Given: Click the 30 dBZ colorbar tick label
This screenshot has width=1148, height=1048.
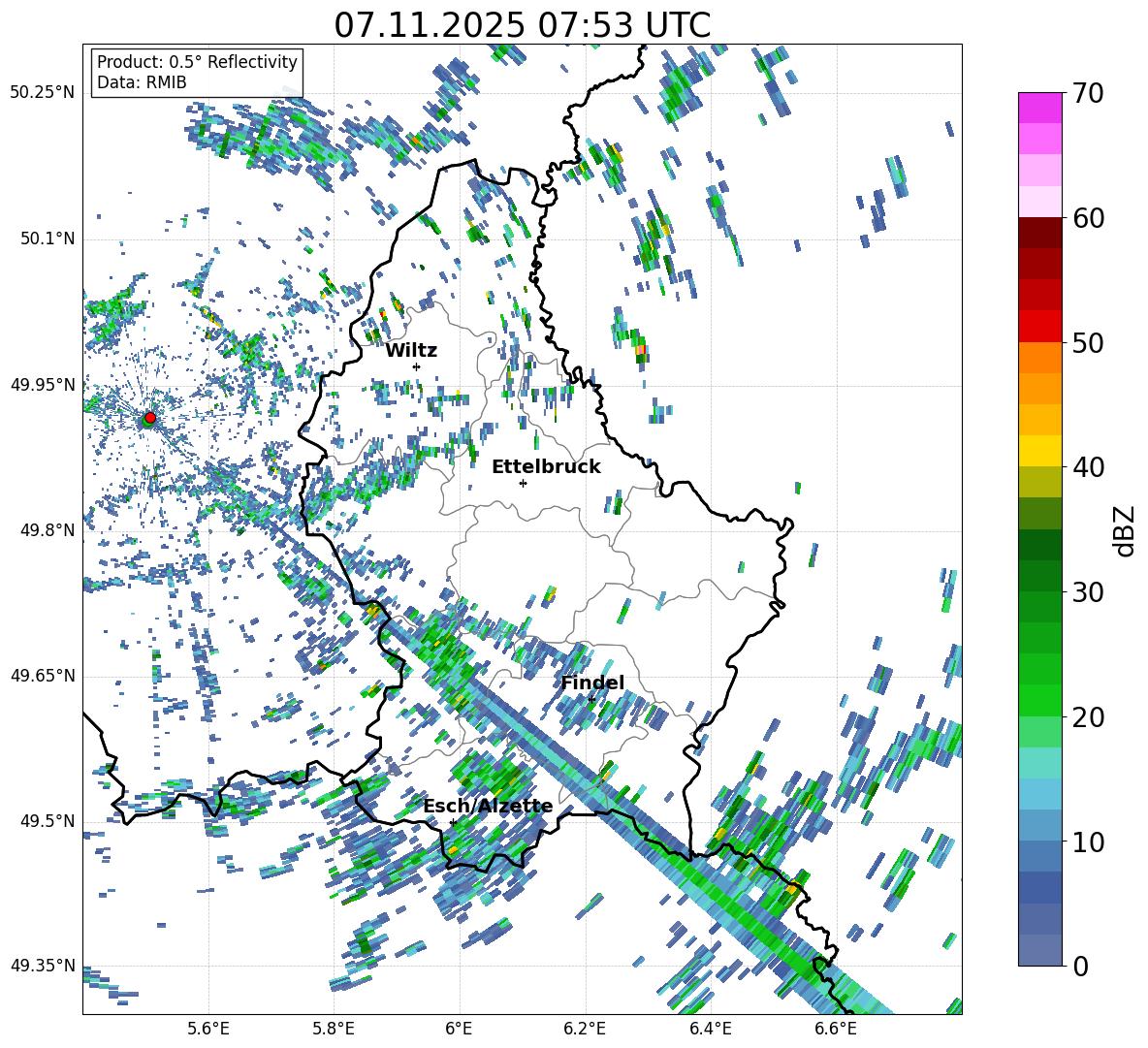Looking at the screenshot, I should pos(1087,592).
